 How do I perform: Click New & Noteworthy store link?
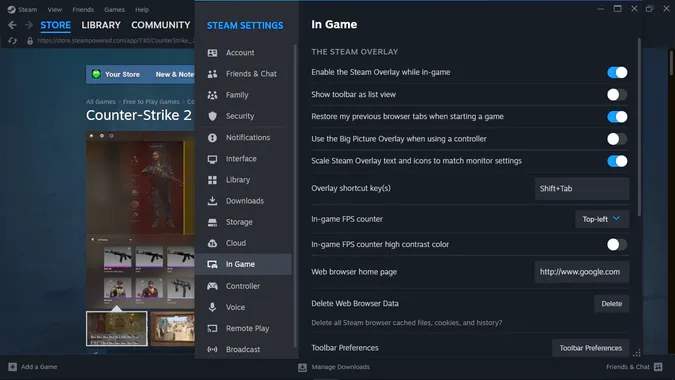175,74
